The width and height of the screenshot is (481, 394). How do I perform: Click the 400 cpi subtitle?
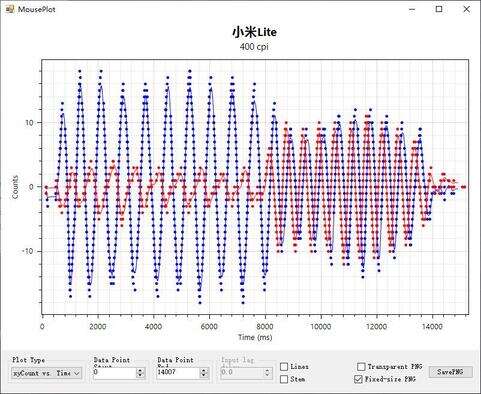pyautogui.click(x=254, y=46)
